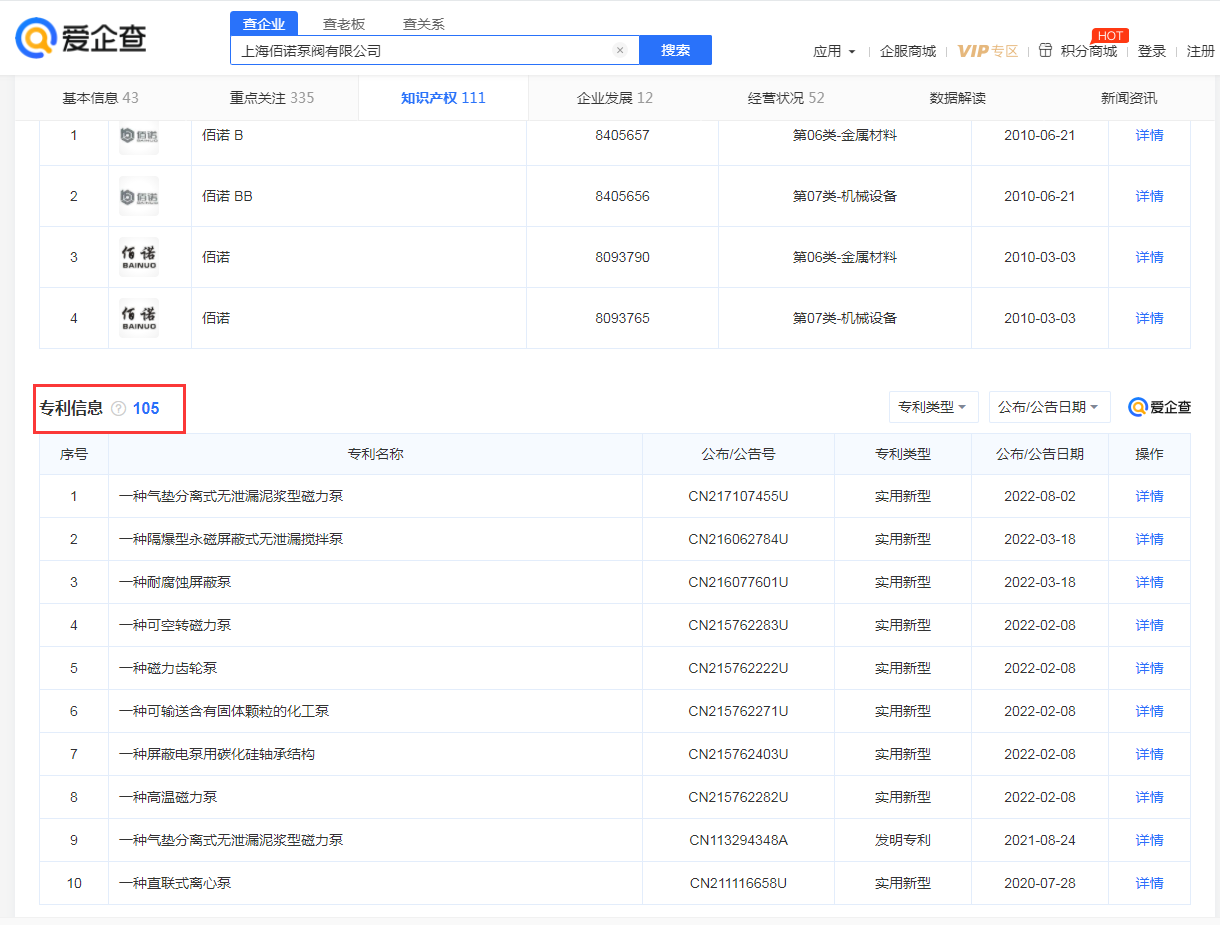Clear the search box with the x icon
1220x925 pixels.
(x=620, y=50)
